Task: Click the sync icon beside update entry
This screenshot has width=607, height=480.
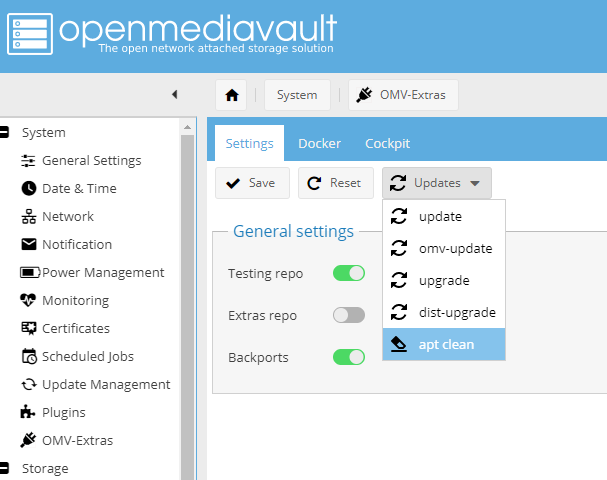Action: point(399,216)
